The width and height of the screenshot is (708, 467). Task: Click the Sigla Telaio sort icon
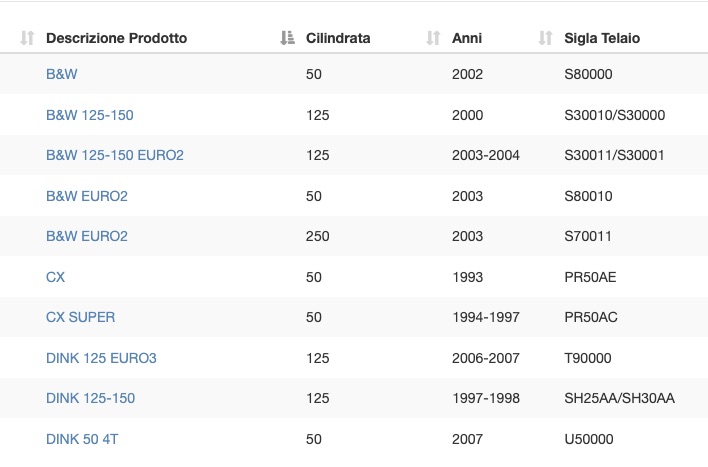[545, 38]
